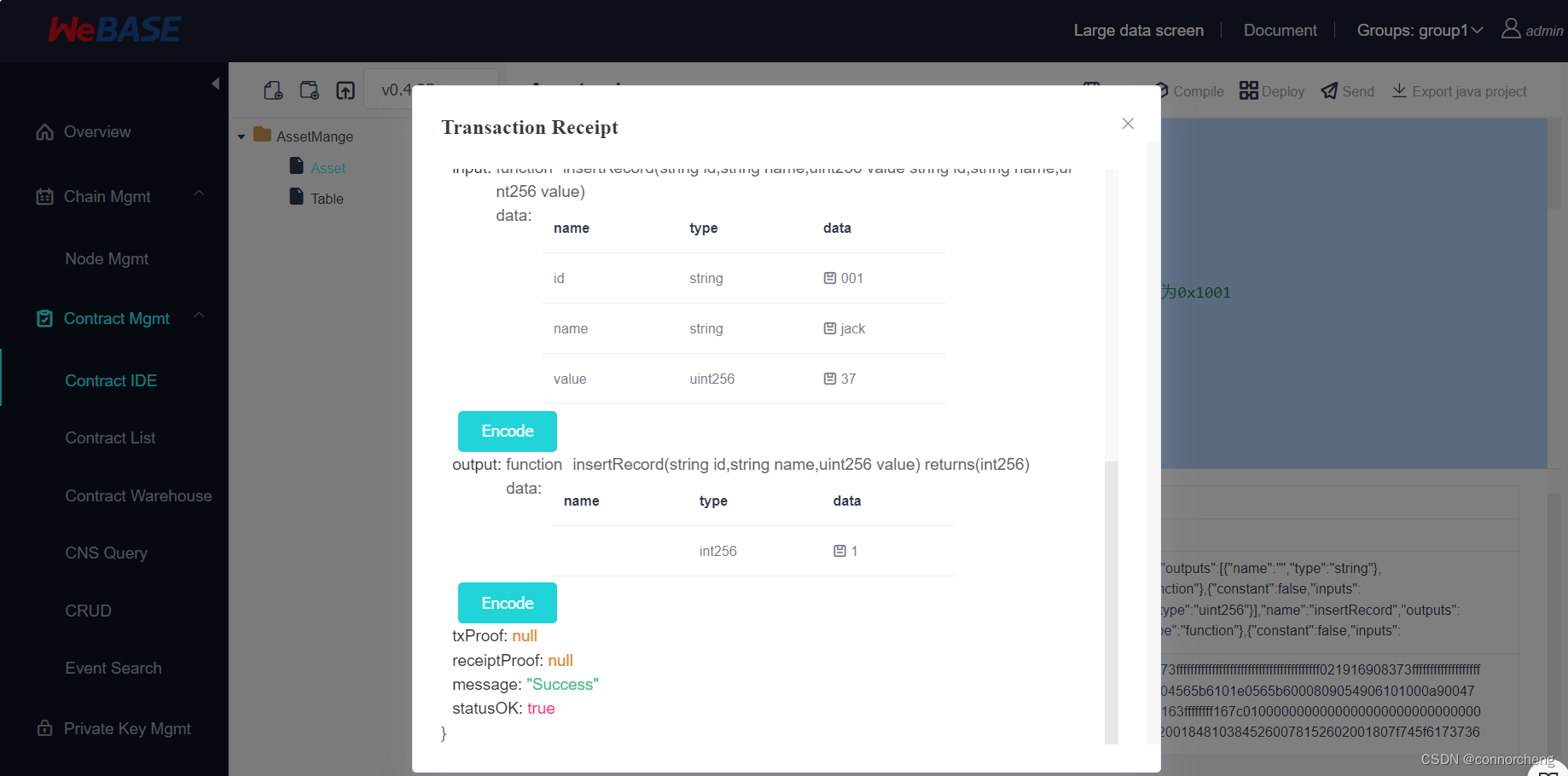The image size is (1568, 776).
Task: Open the Document menu item
Action: [x=1280, y=30]
